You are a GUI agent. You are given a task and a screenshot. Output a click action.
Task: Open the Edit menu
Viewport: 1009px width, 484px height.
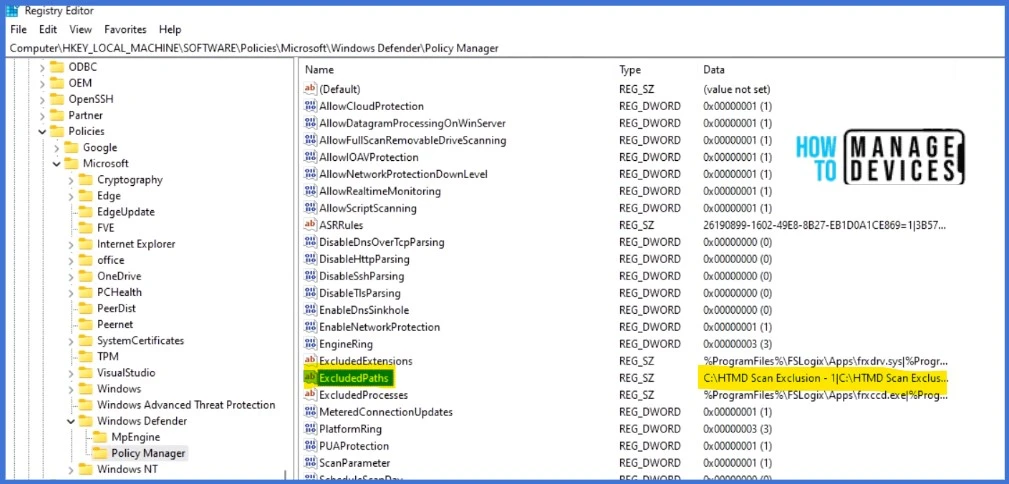tap(48, 30)
